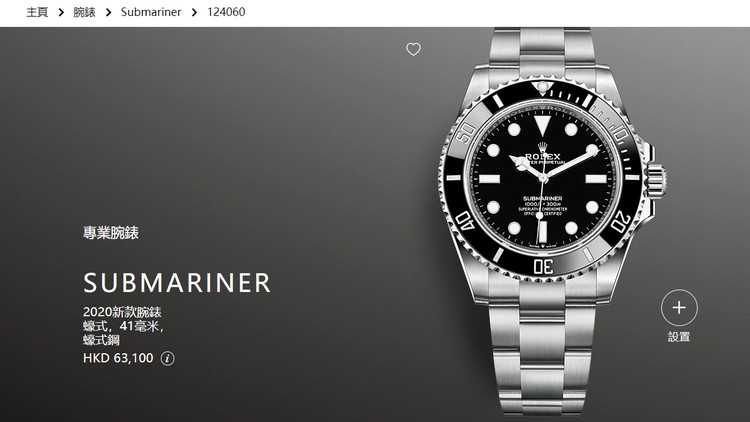Open the 設置 plus circle button
Screen dimensions: 750x422
pos(679,308)
